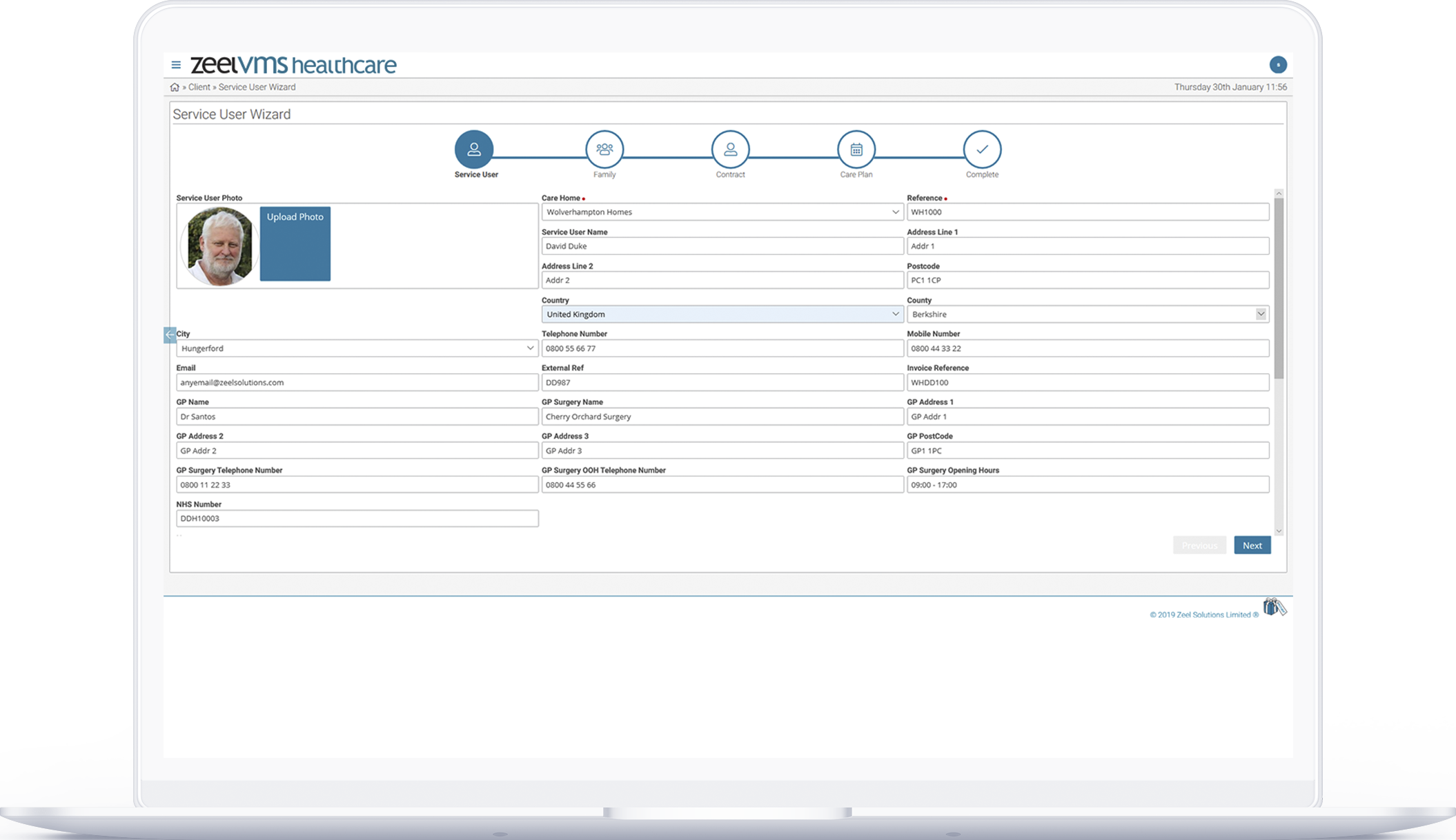
Task: Click the home icon in the breadcrumb
Action: tap(174, 87)
